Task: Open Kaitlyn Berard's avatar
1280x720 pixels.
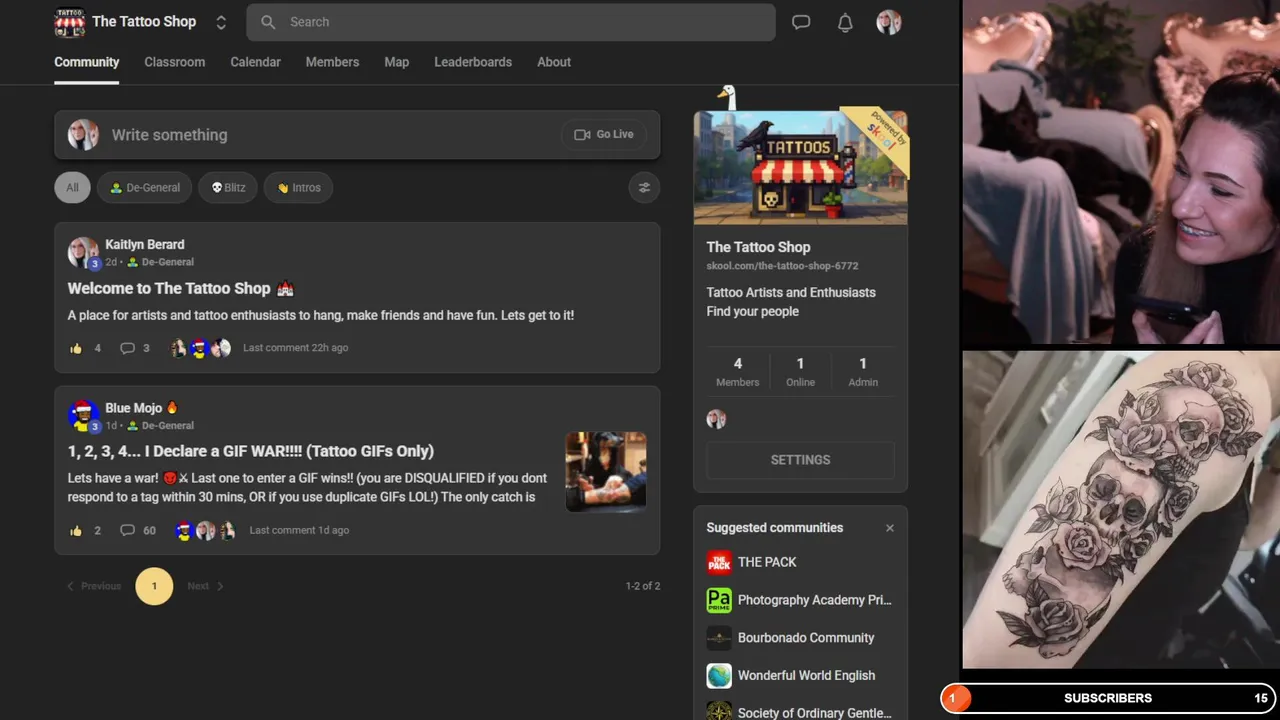Action: [x=83, y=253]
